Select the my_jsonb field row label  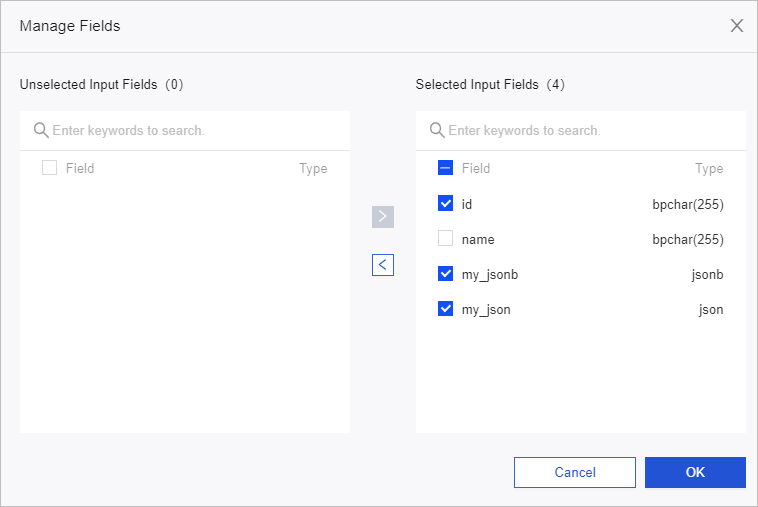(488, 274)
